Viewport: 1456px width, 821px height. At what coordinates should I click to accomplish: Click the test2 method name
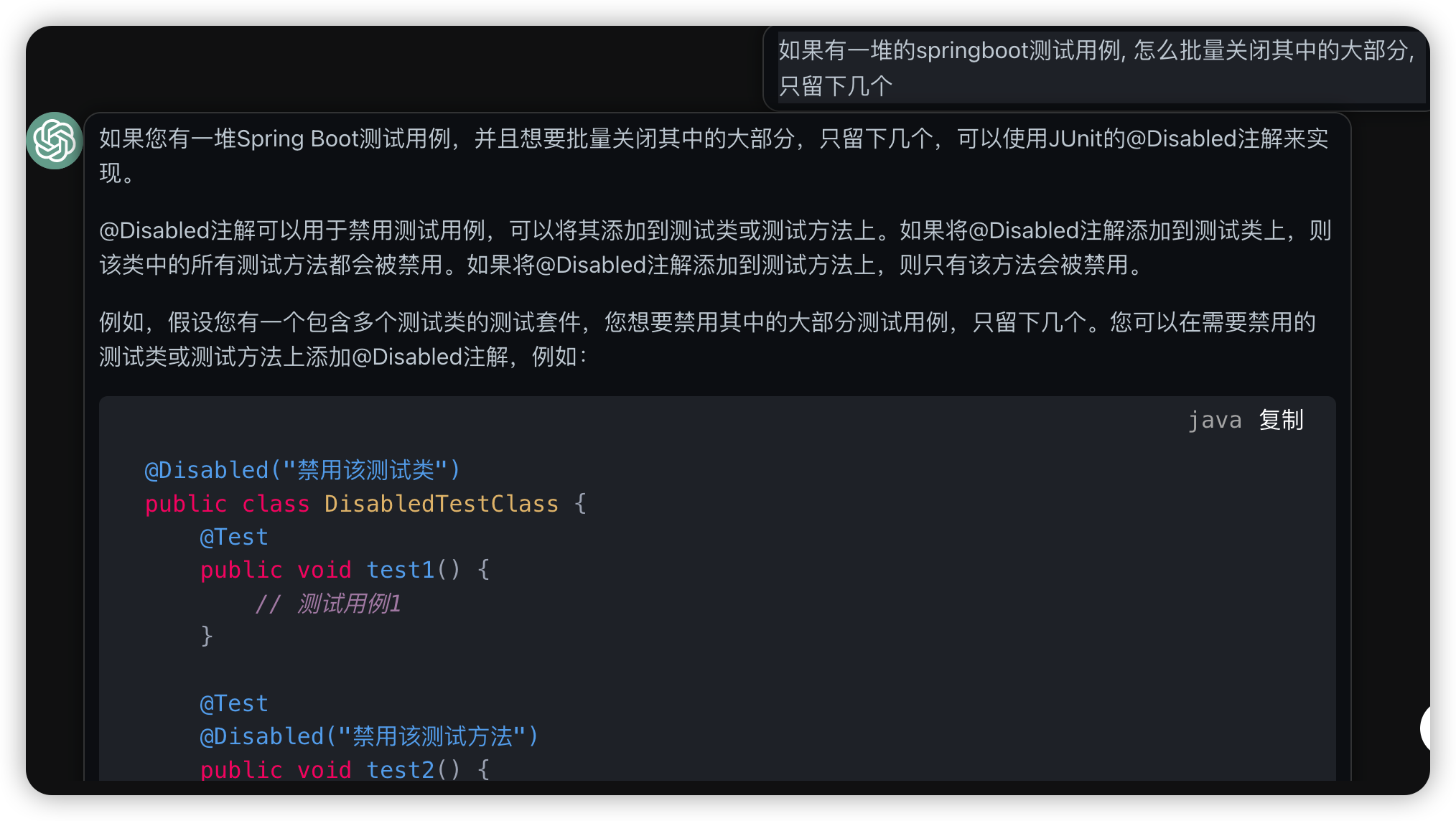tap(400, 769)
